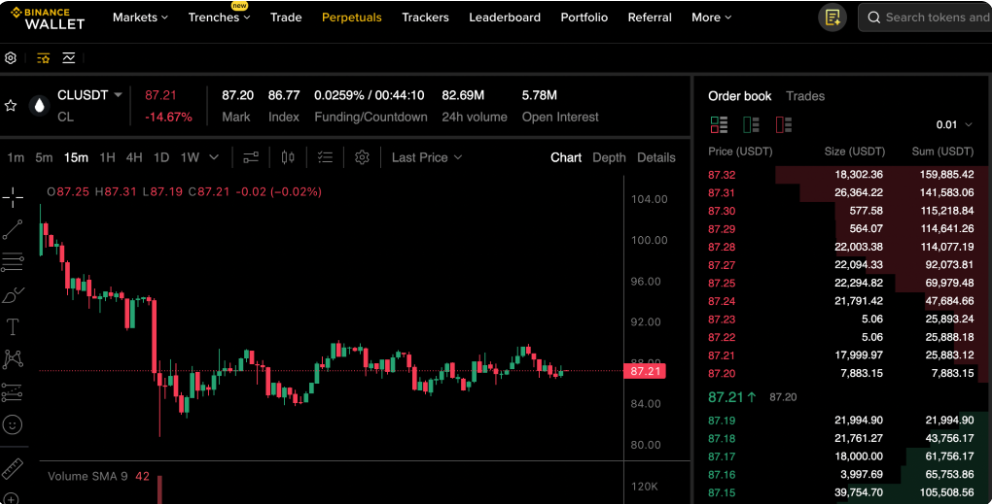This screenshot has height=504, width=992.
Task: Select the 1H timeframe
Action: [107, 157]
